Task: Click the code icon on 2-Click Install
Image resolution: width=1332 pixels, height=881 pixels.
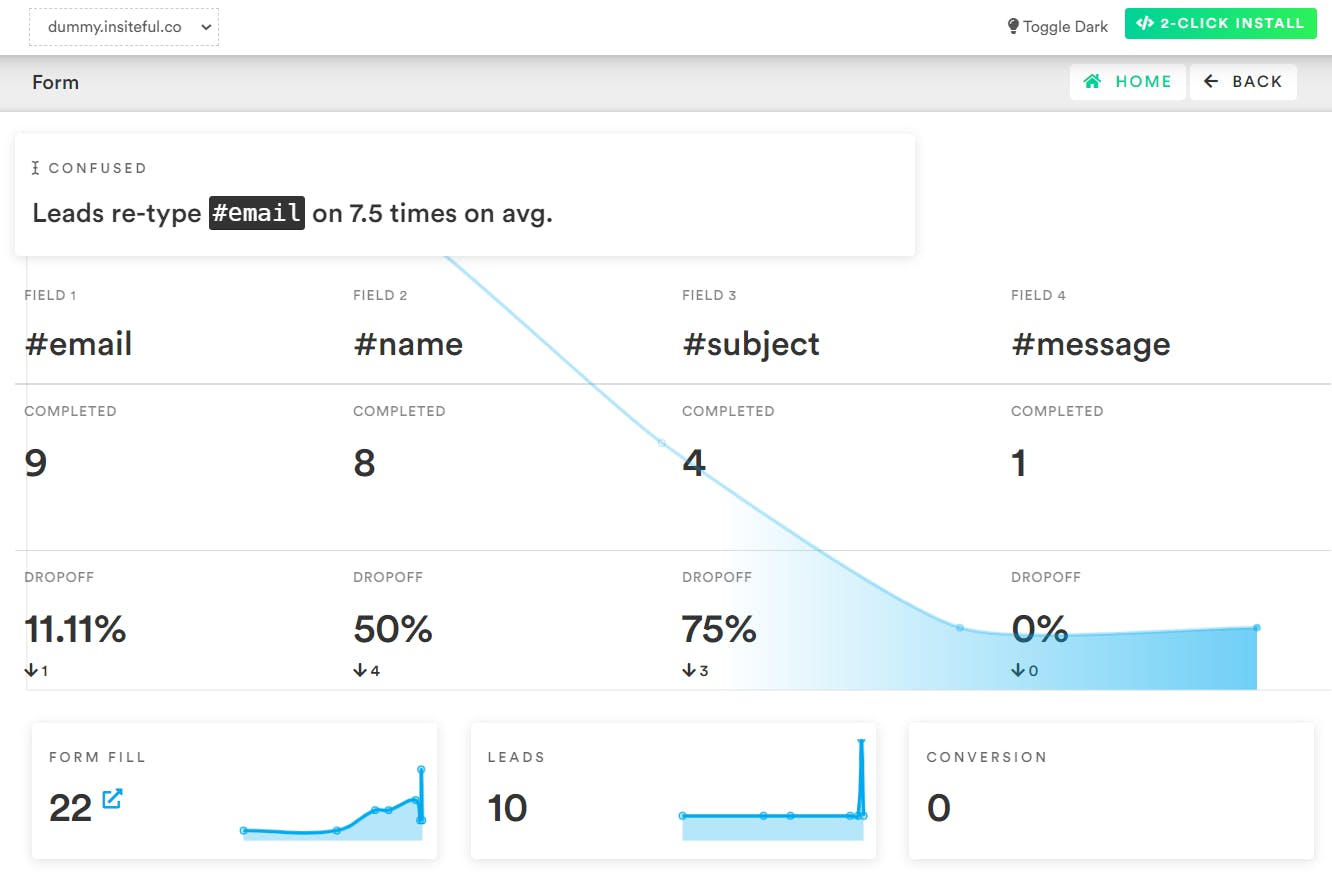Action: click(x=1146, y=24)
